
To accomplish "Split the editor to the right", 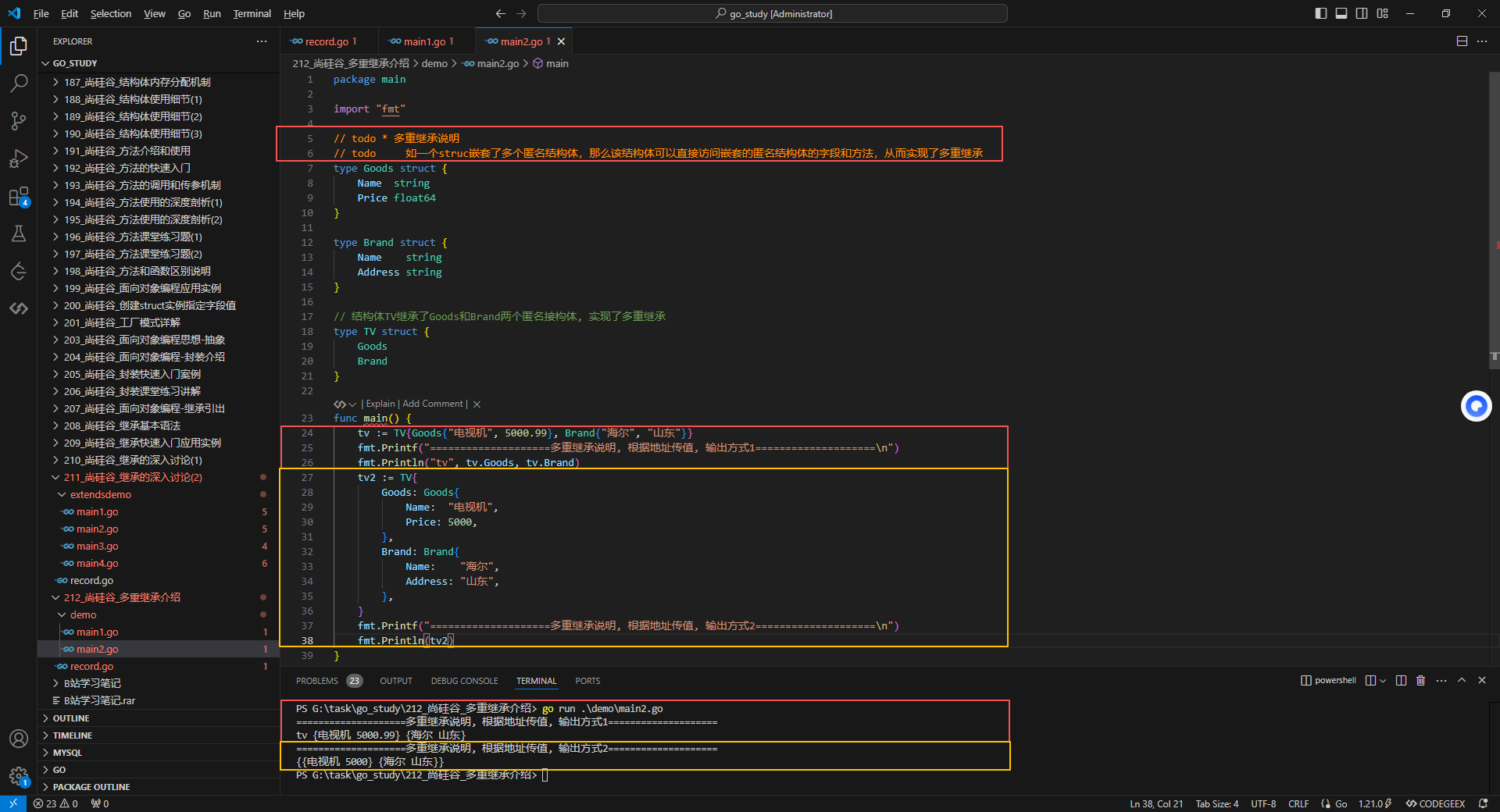I will click(x=1462, y=41).
